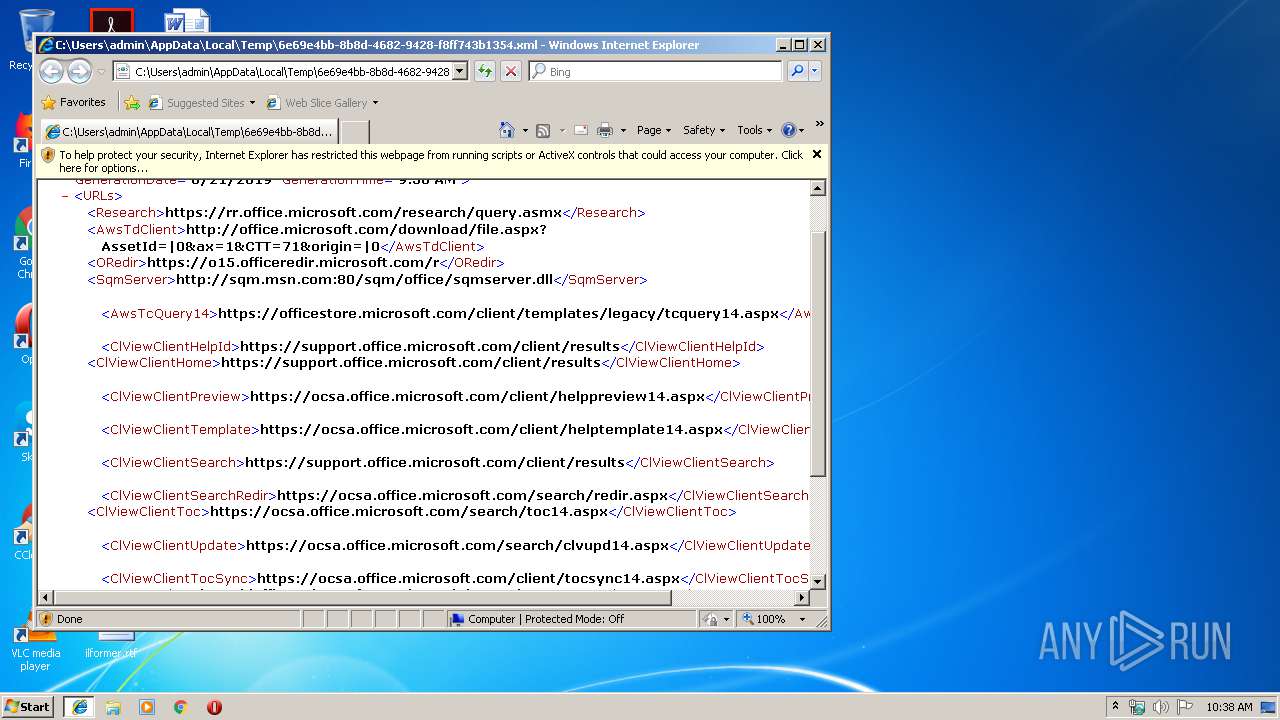Stop loading with the red X button

(x=511, y=72)
